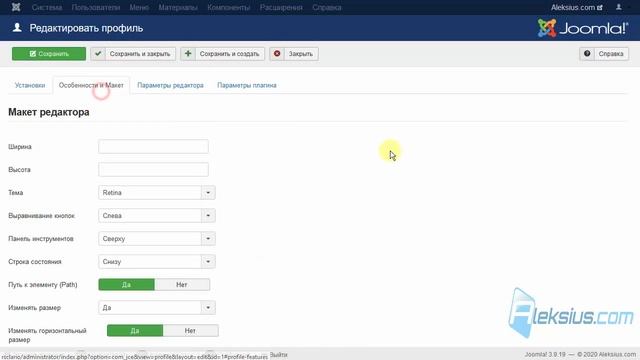Open the user account icon menu

point(619,7)
